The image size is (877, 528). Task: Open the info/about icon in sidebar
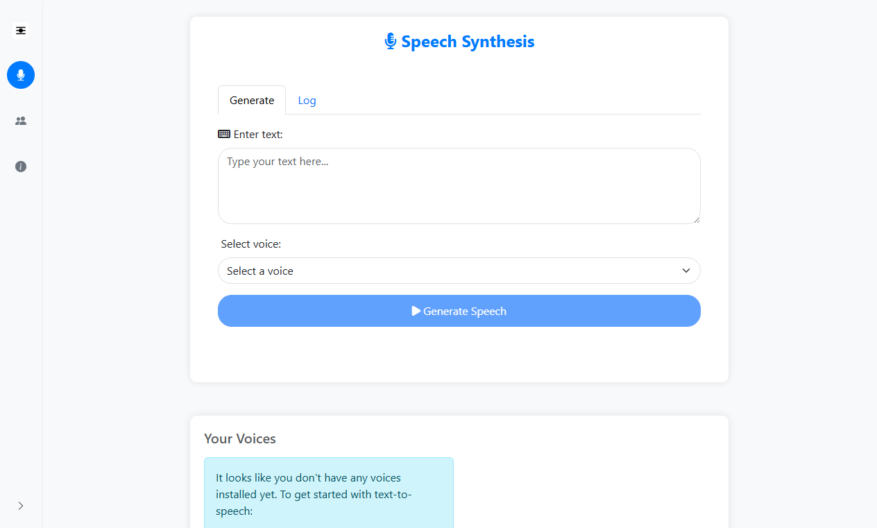pos(21,167)
